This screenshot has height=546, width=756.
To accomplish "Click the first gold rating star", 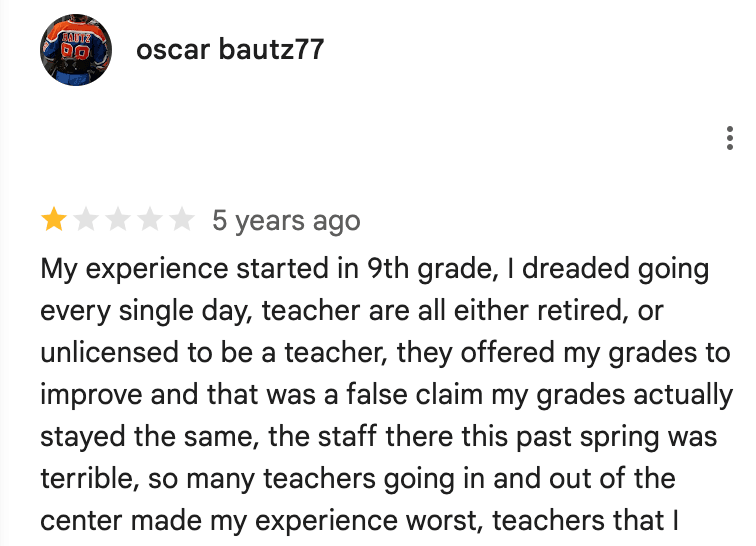I will [x=52, y=220].
